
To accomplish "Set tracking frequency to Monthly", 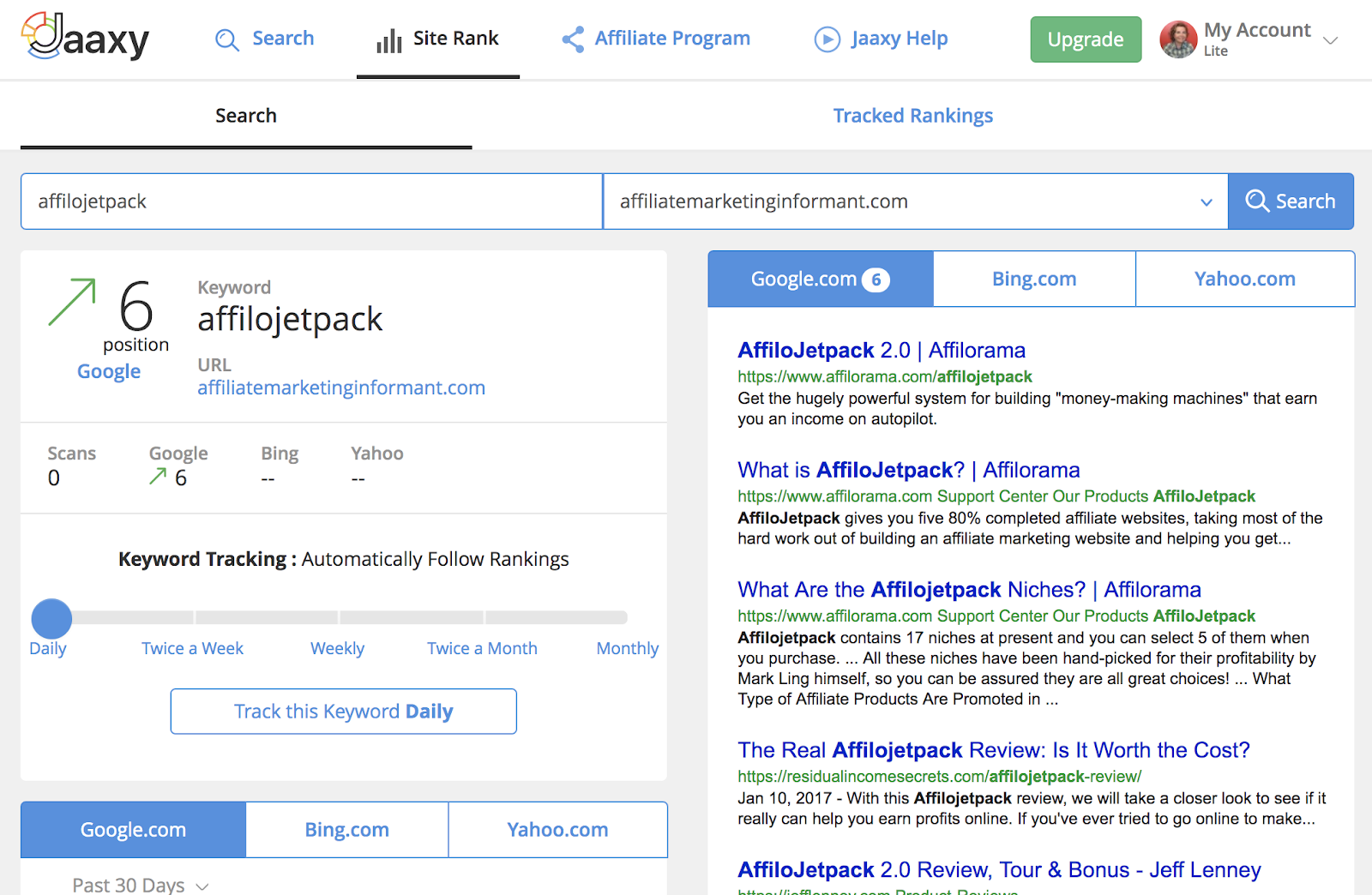I will click(x=628, y=648).
